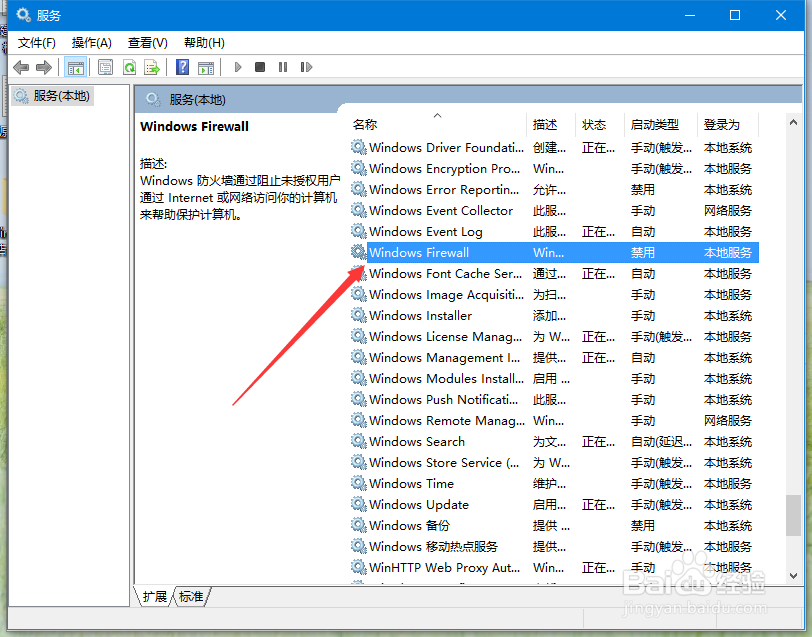Screen dimensions: 812x637
Task: Switch to the 标准 tab
Action: [x=191, y=597]
